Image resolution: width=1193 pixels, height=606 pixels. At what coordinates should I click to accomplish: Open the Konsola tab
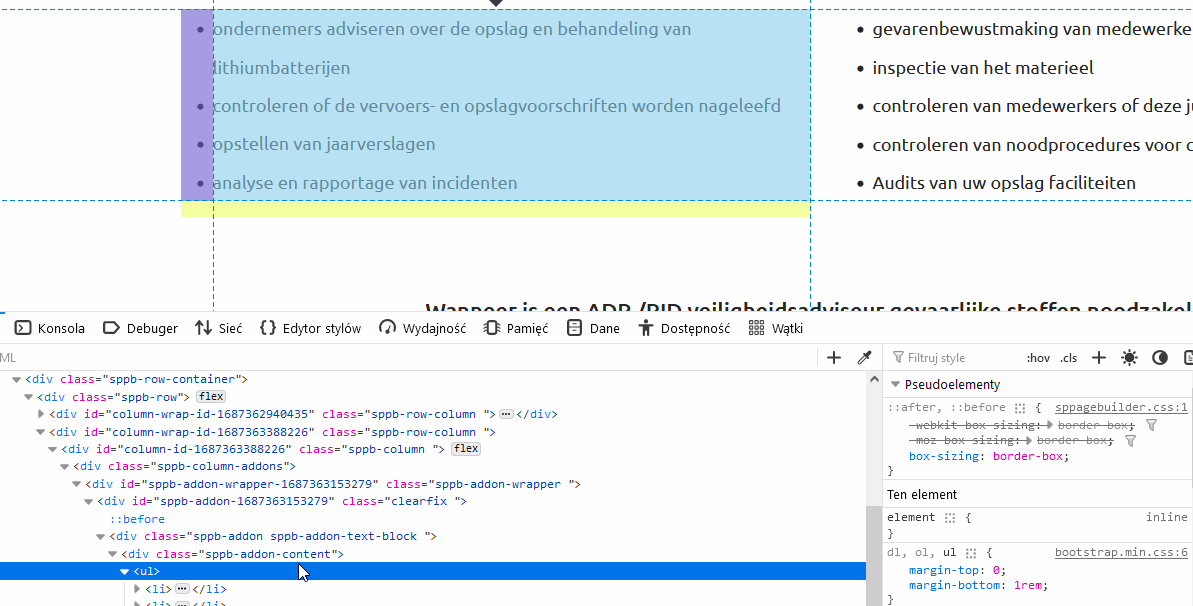[50, 328]
